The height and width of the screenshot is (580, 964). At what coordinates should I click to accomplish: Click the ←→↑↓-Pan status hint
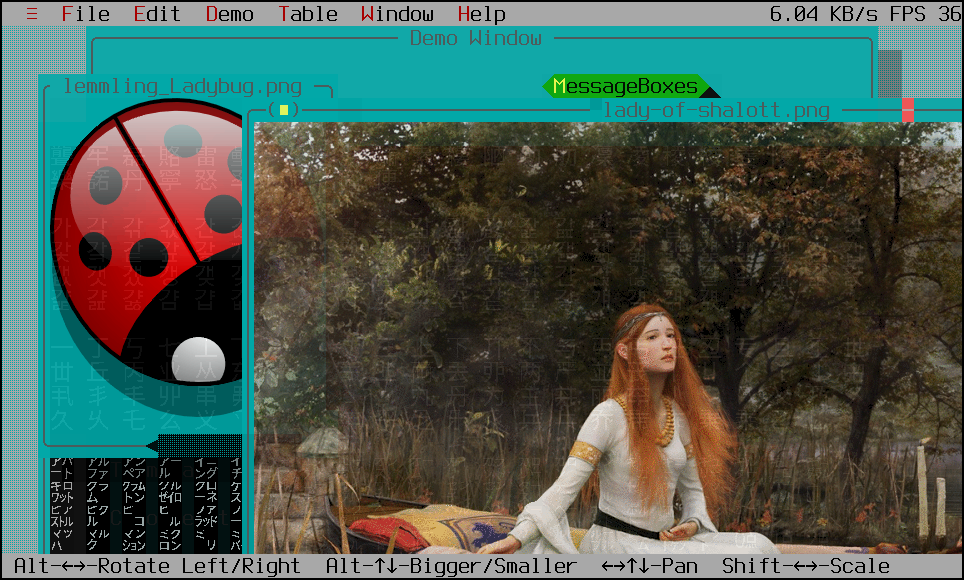649,566
